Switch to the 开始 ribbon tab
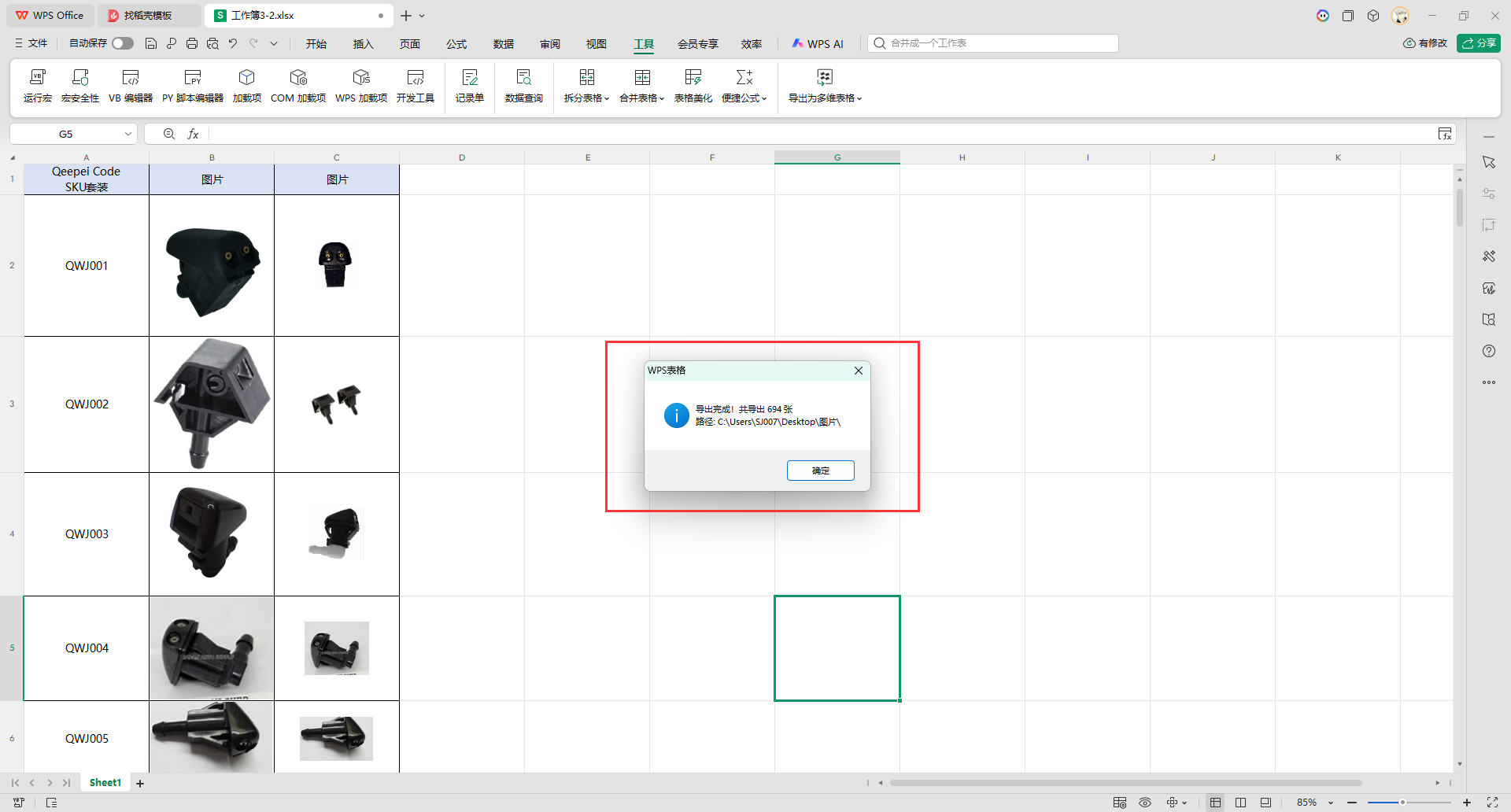Screen dimensions: 1511x812 click(x=316, y=44)
